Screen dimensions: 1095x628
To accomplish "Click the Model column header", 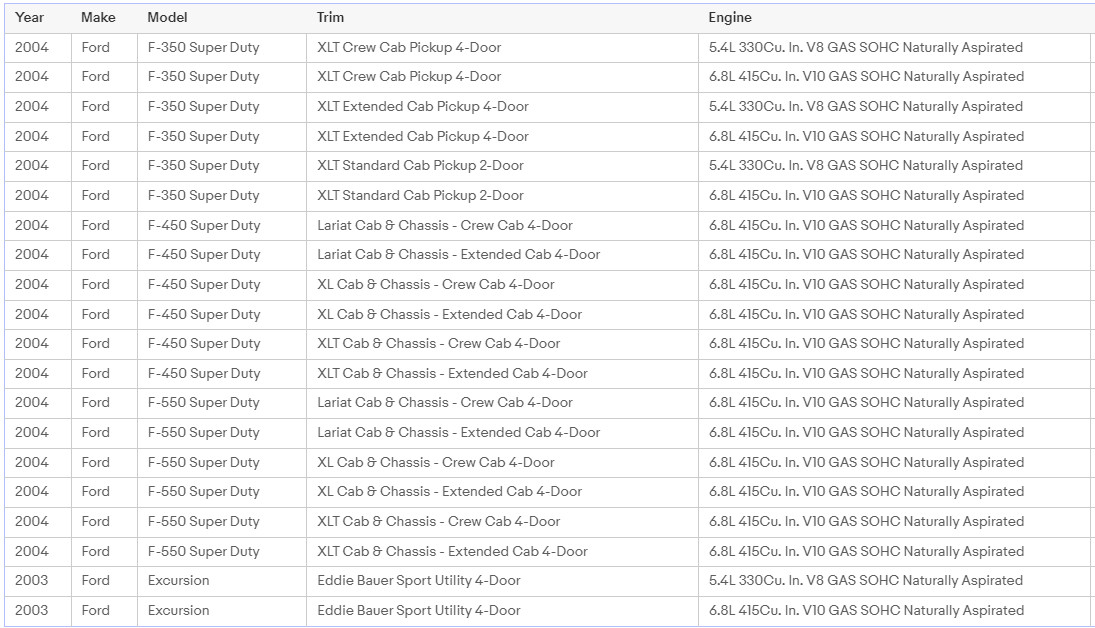I will pos(168,17).
